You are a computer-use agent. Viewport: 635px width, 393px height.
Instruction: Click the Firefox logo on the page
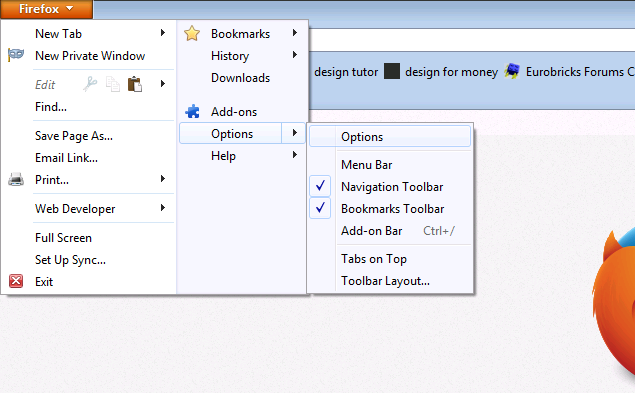tap(614, 304)
